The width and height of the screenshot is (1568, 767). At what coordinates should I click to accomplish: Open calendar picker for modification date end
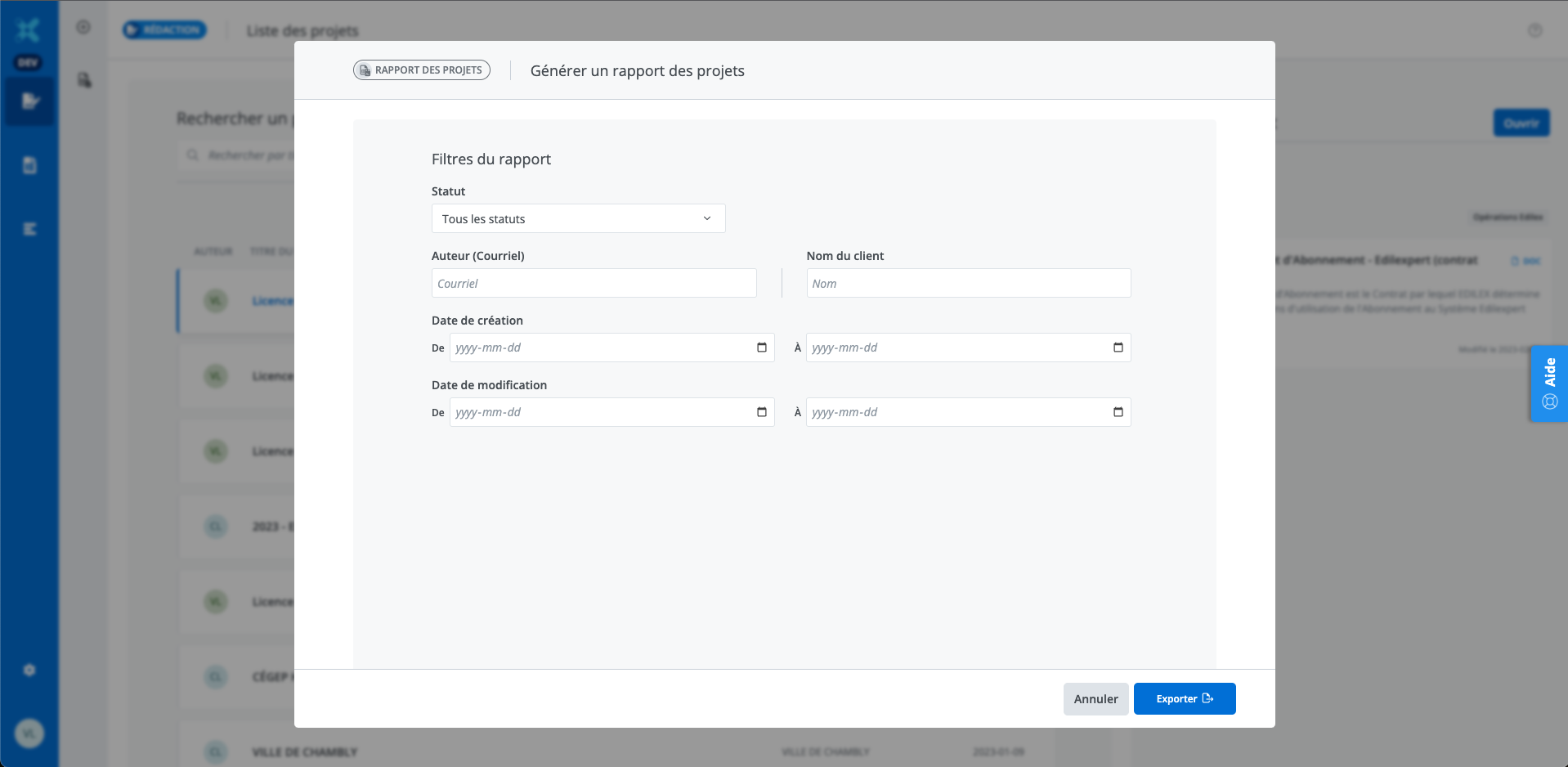point(1118,412)
